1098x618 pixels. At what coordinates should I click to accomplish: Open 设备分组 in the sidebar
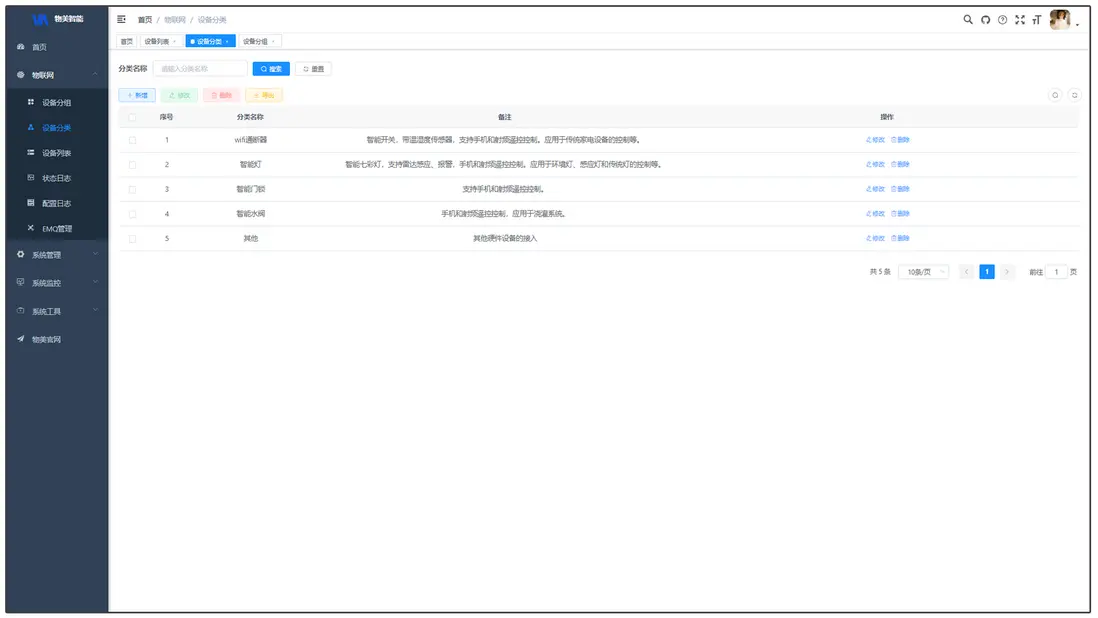(57, 102)
